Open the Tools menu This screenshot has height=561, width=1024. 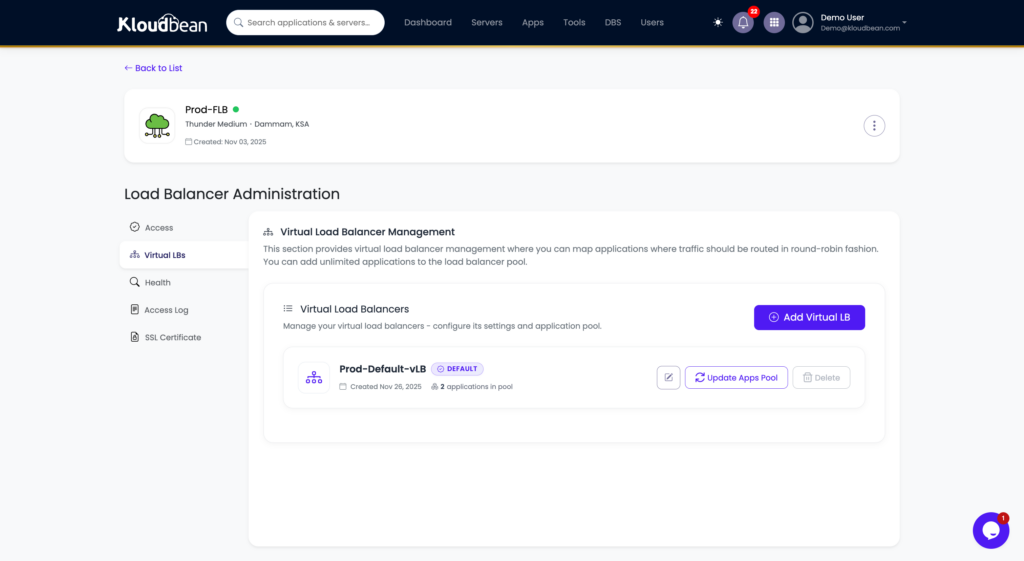point(574,22)
